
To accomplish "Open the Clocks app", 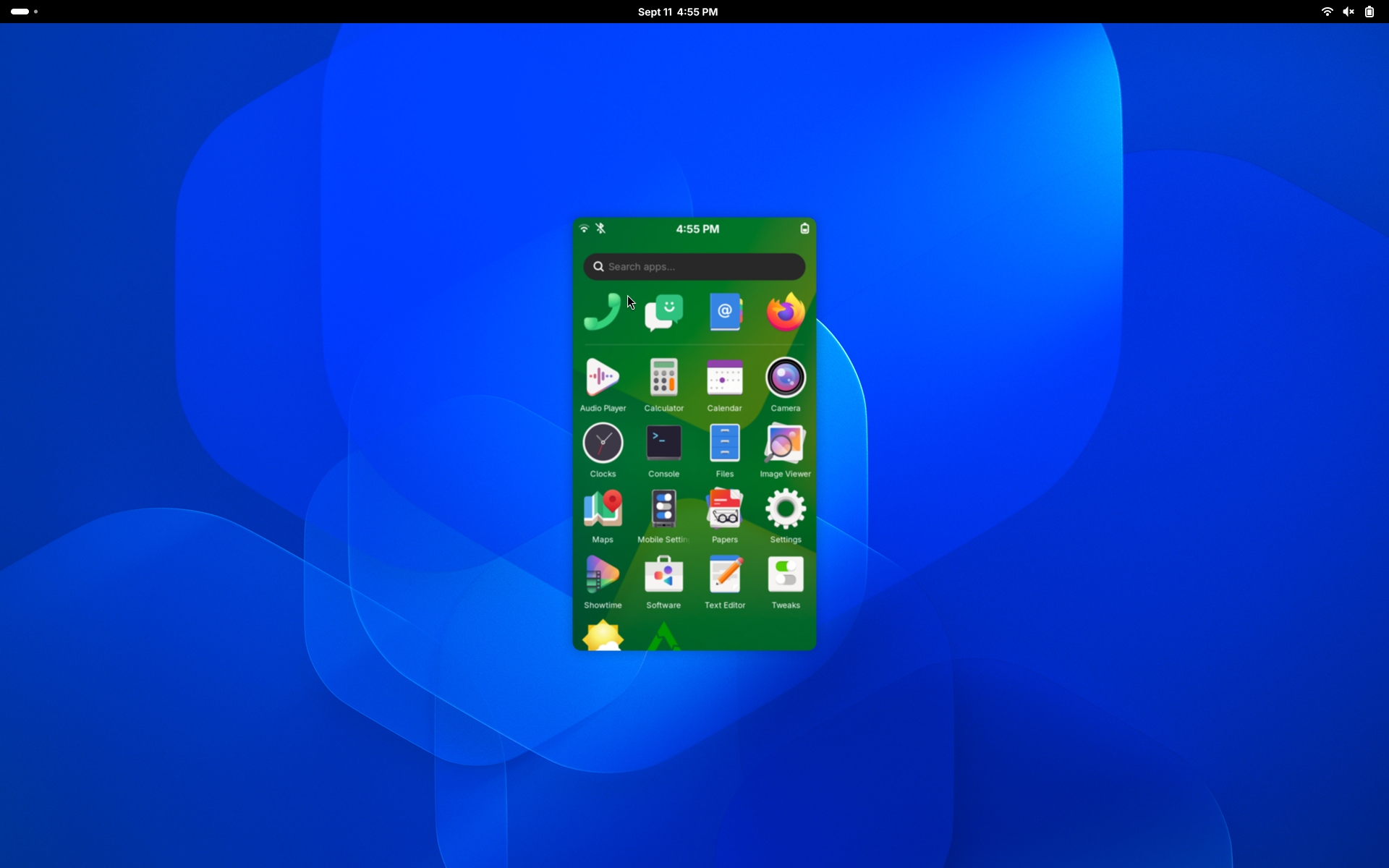I will (x=603, y=443).
